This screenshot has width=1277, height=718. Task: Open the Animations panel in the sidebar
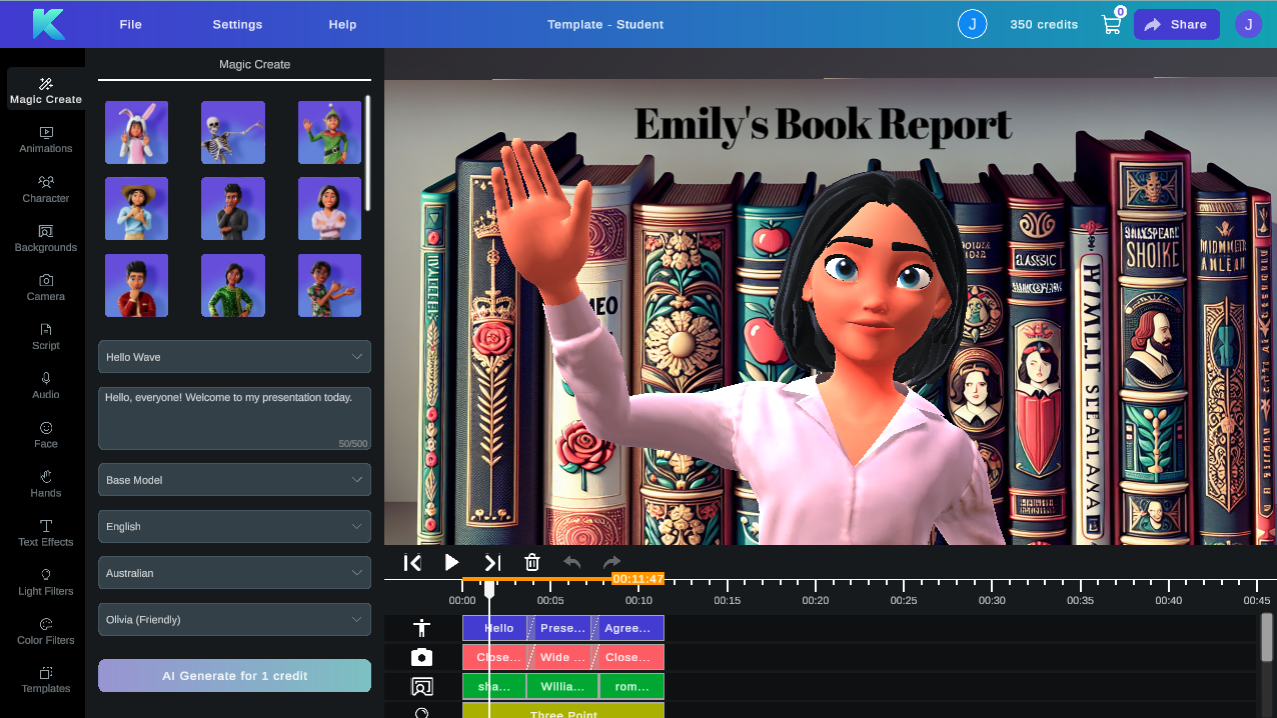pos(45,141)
